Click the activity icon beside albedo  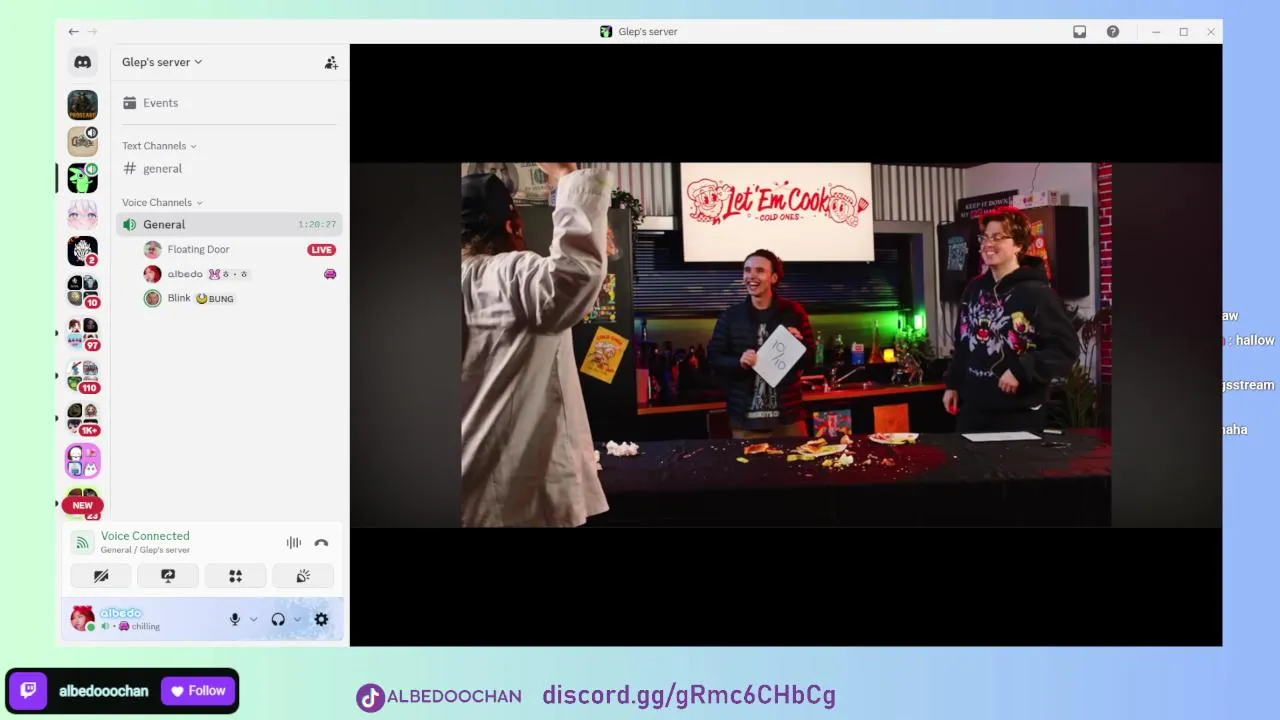coord(330,274)
